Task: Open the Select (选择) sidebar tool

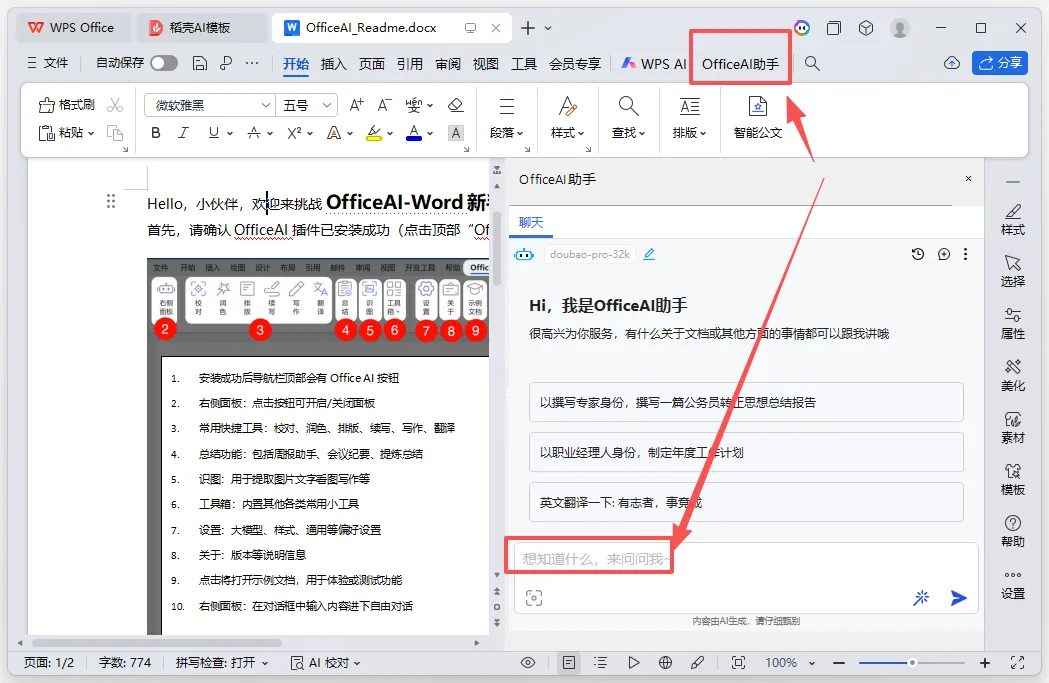Action: click(1013, 271)
